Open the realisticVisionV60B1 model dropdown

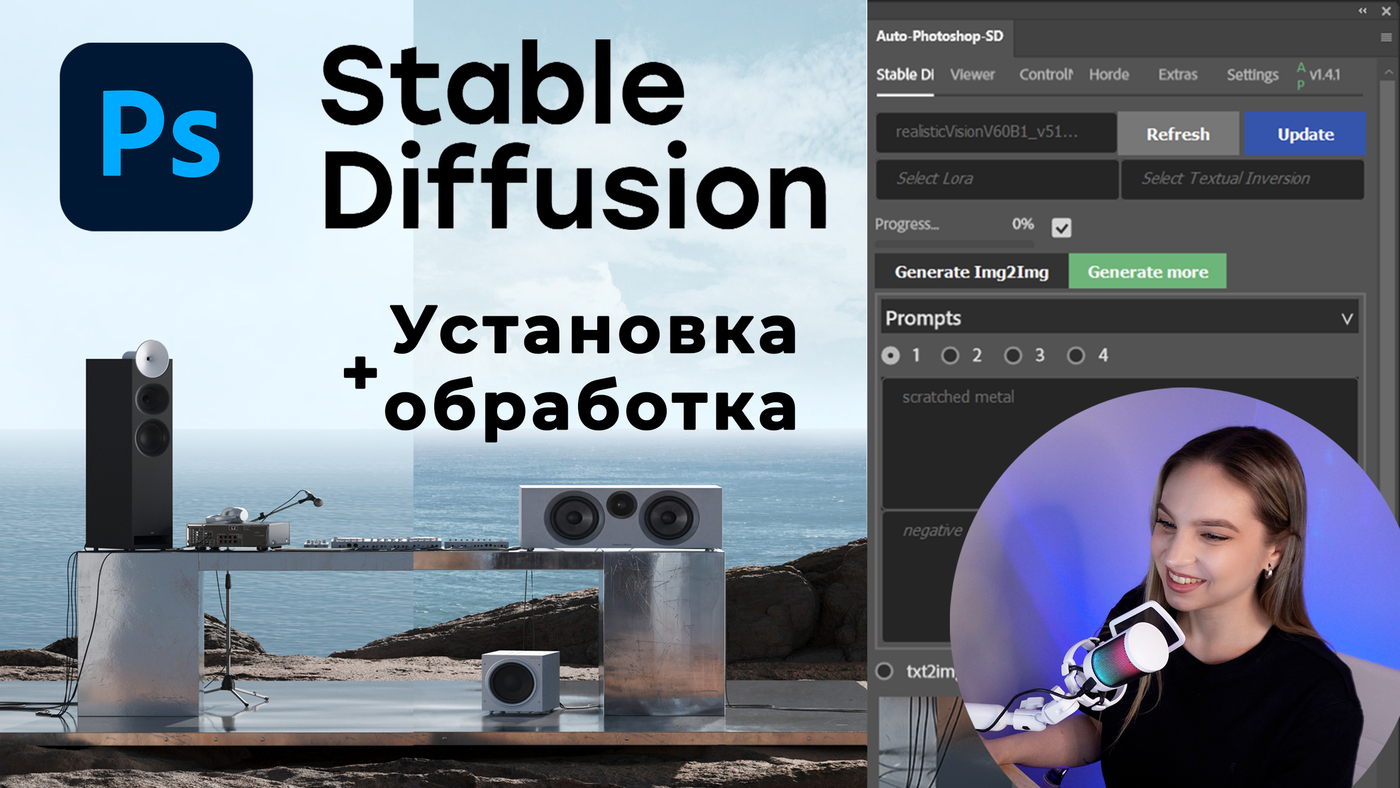click(x=996, y=133)
